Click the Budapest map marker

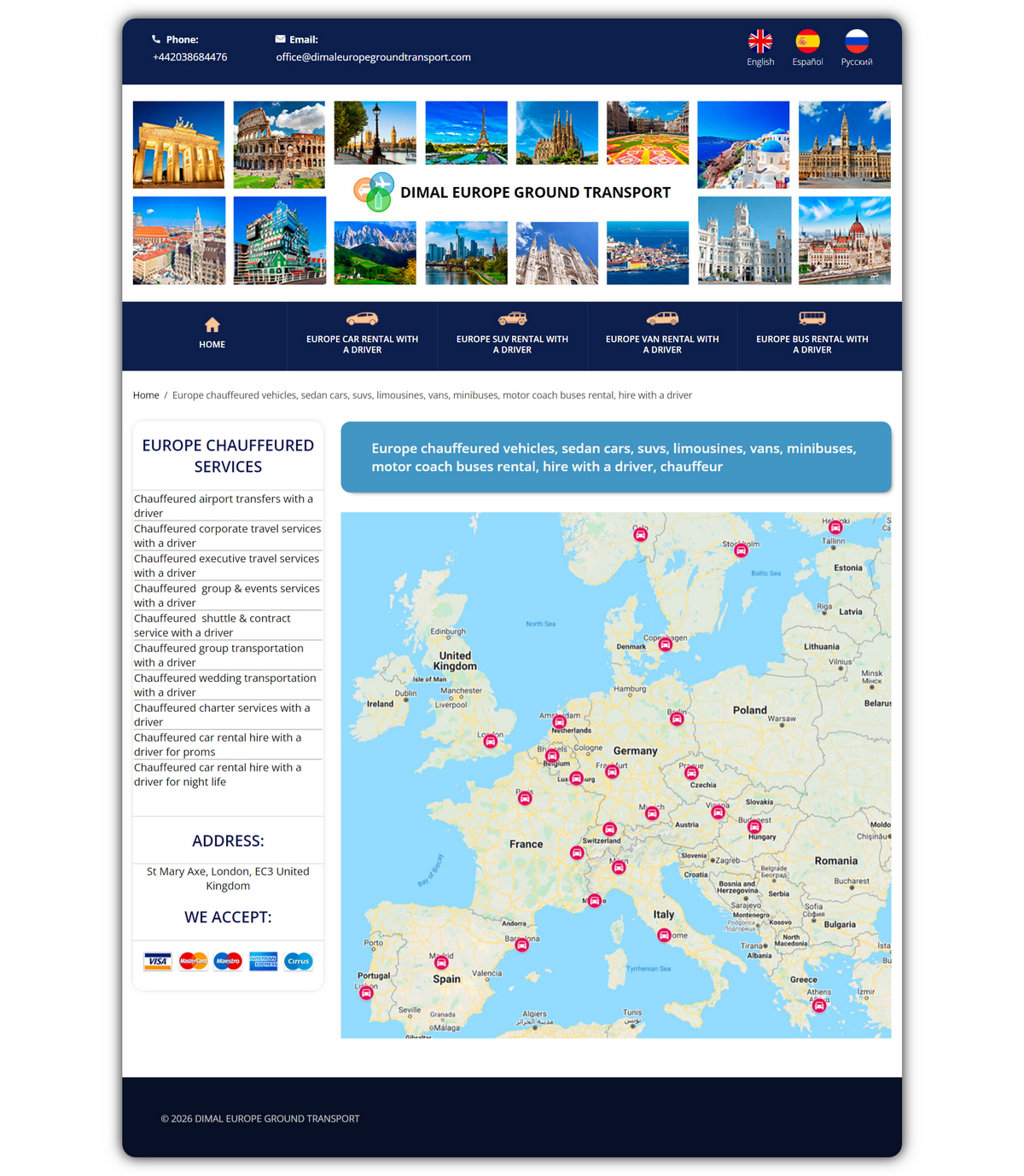coord(754,826)
